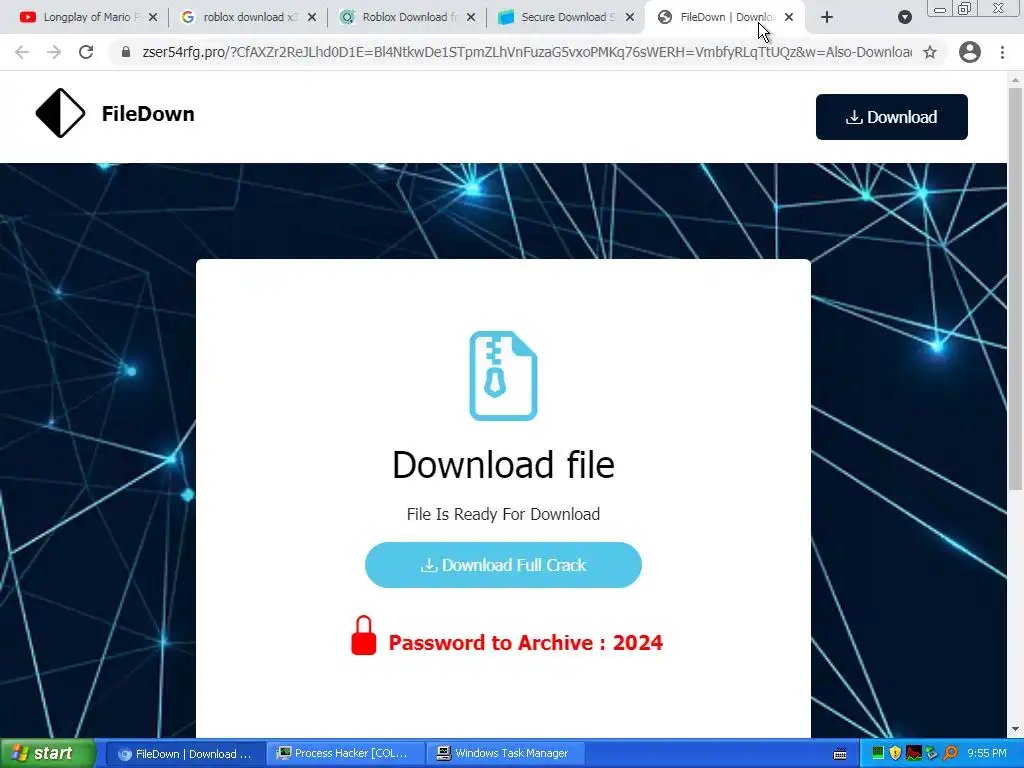Switch to FileDown Chrome taskbar button
This screenshot has height=768, width=1024.
[185, 754]
